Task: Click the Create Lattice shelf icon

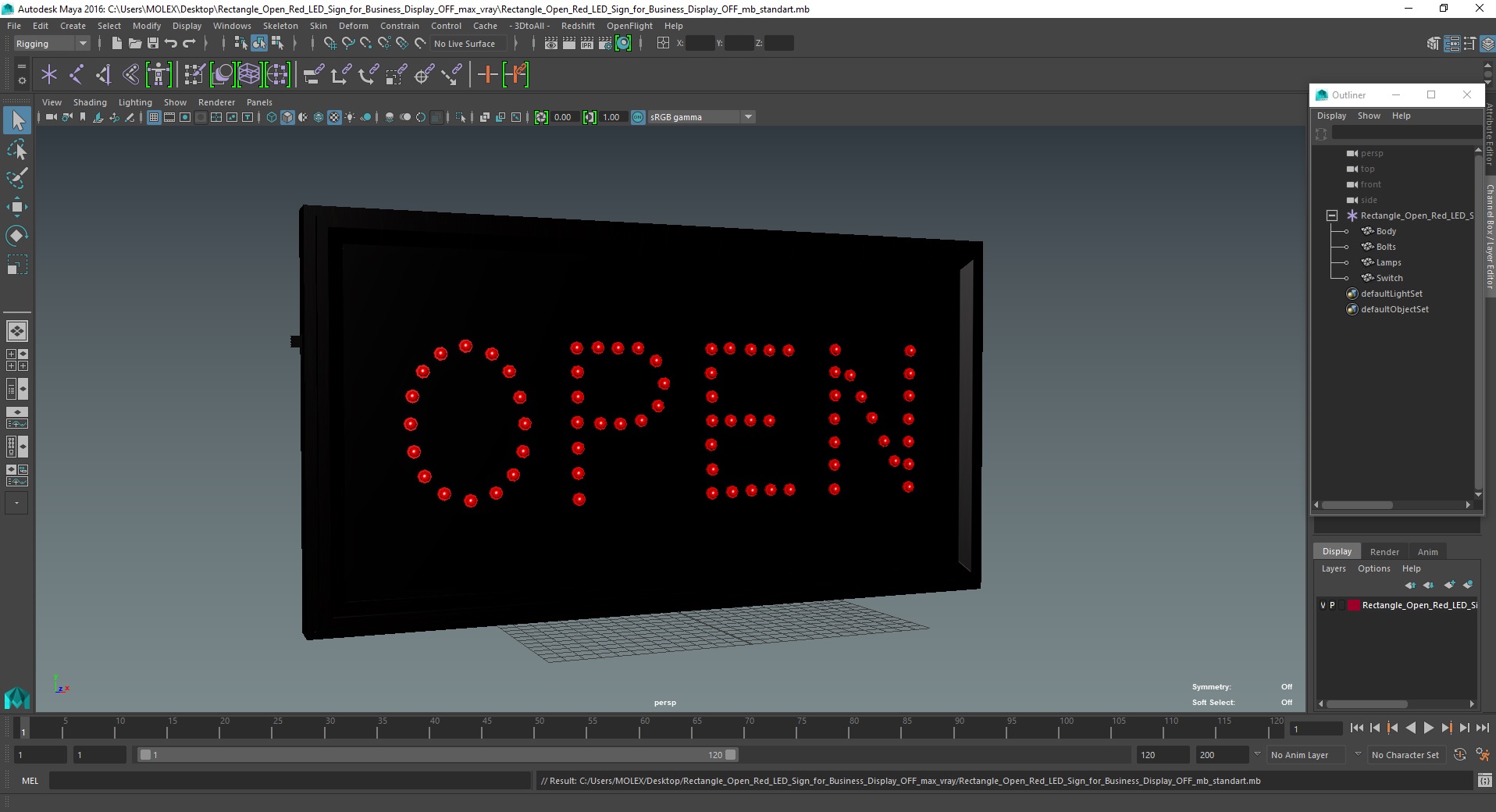Action: tap(249, 75)
